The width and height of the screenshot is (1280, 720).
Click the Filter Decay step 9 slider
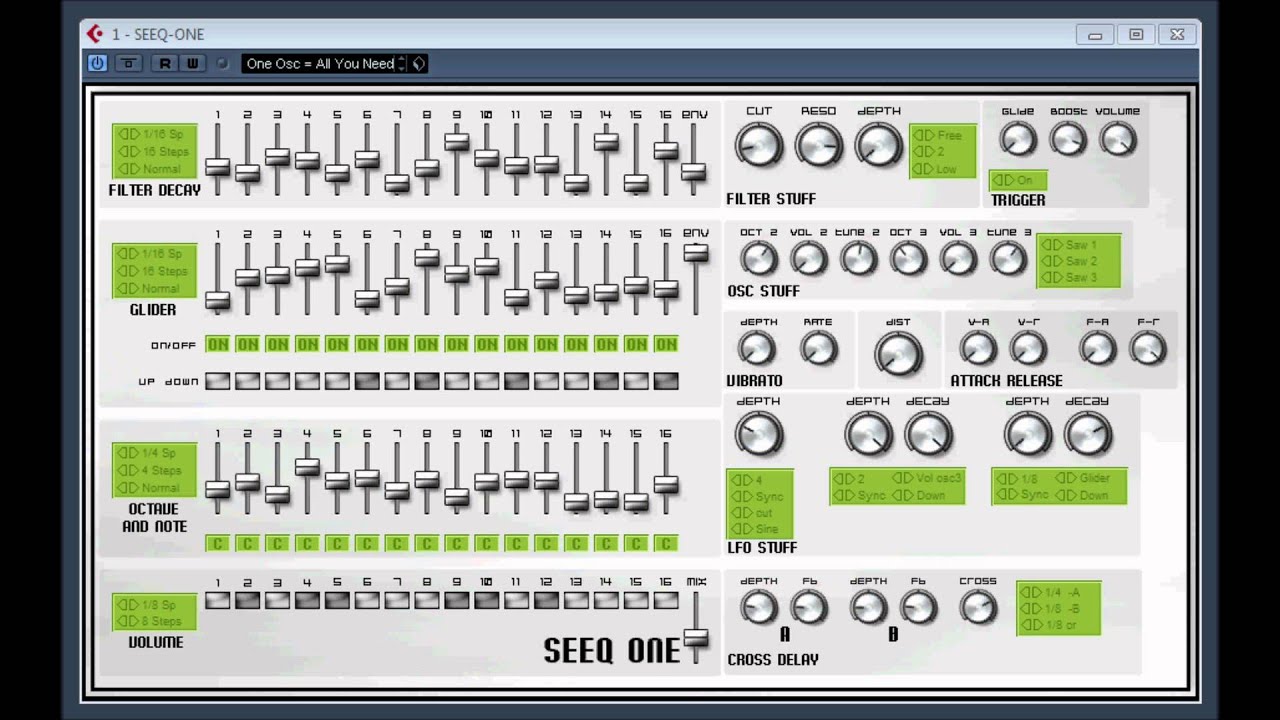[x=457, y=142]
